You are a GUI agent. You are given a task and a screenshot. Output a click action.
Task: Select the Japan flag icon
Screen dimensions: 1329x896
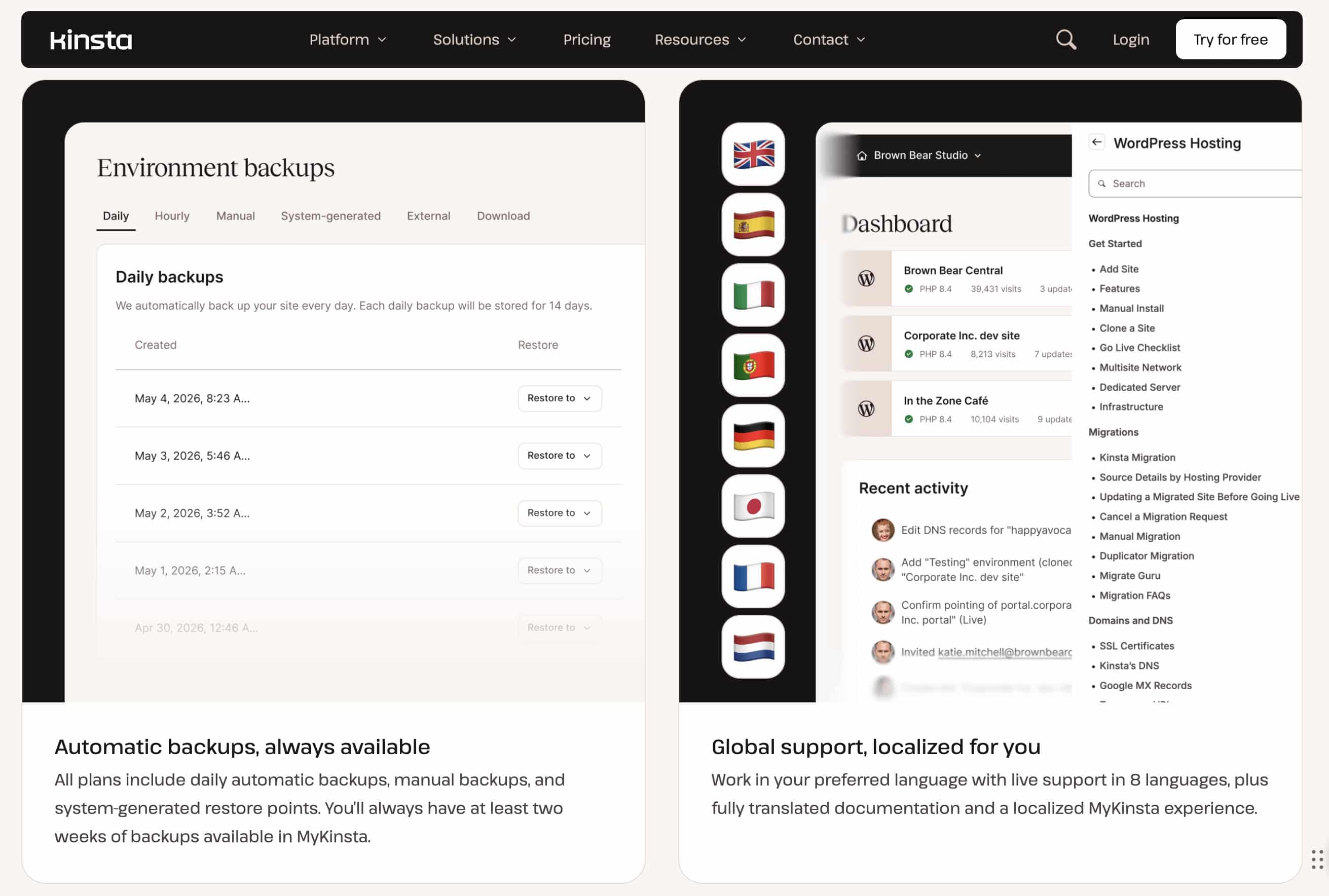[753, 506]
